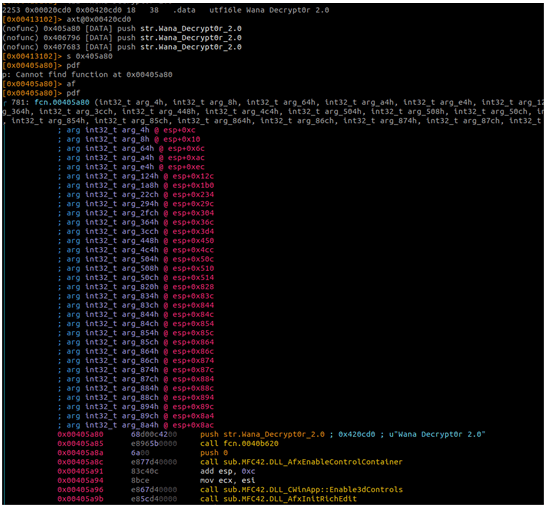Click the arg_364h @ esp+0x36c line
548x508 pixels.
pyautogui.click(x=136, y=222)
